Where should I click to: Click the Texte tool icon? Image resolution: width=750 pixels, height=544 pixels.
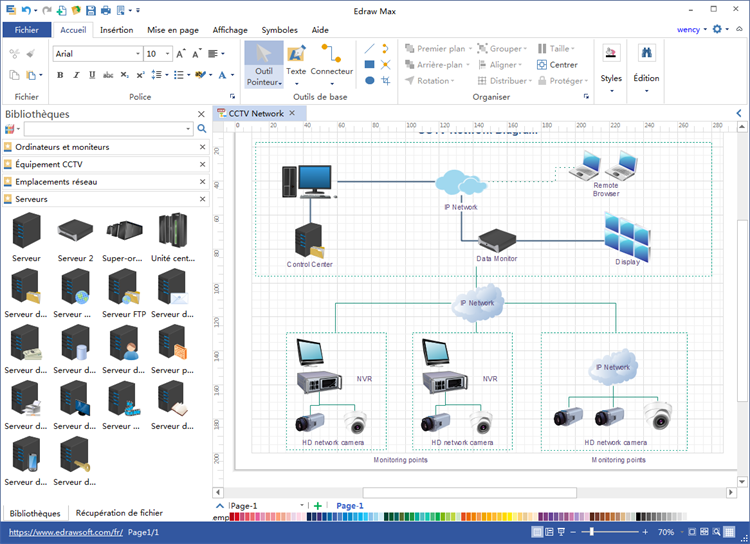[x=296, y=55]
